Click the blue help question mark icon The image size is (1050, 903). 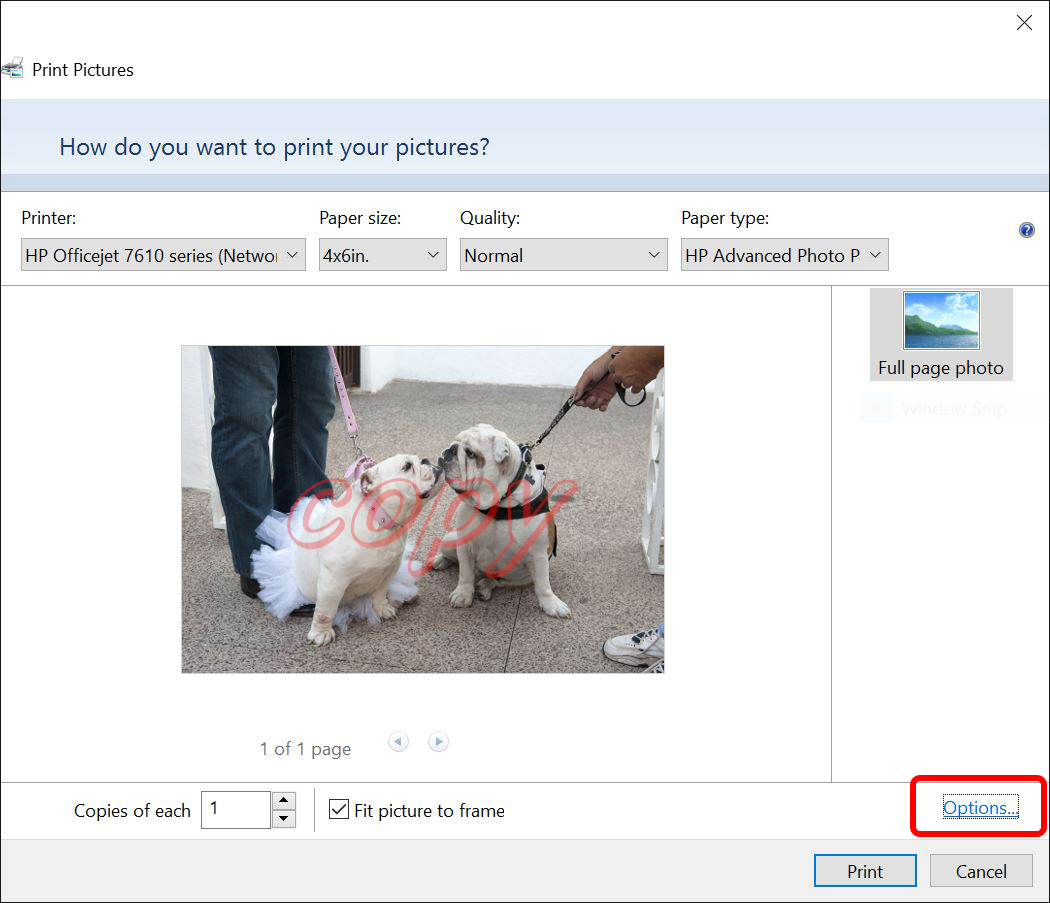pos(1026,230)
